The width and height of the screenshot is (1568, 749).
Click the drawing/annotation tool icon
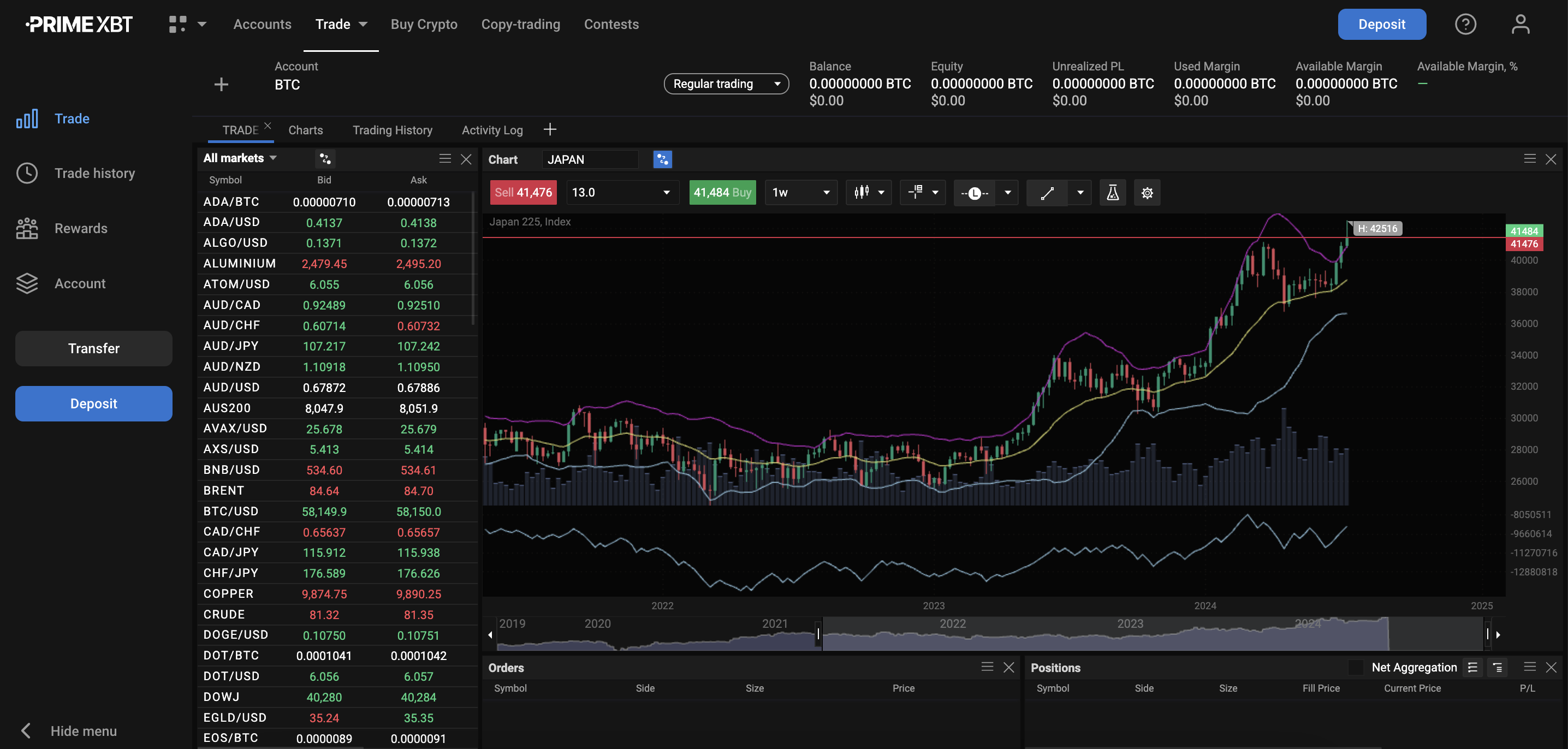1047,192
